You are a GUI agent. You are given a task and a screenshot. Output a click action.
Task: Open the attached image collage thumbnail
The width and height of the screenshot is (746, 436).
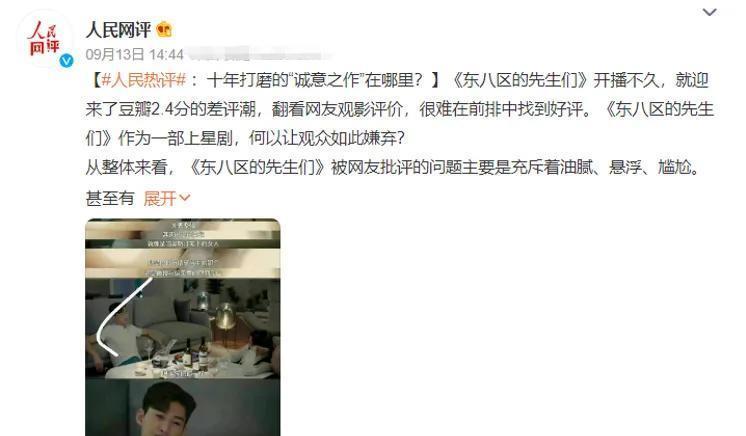tap(183, 327)
